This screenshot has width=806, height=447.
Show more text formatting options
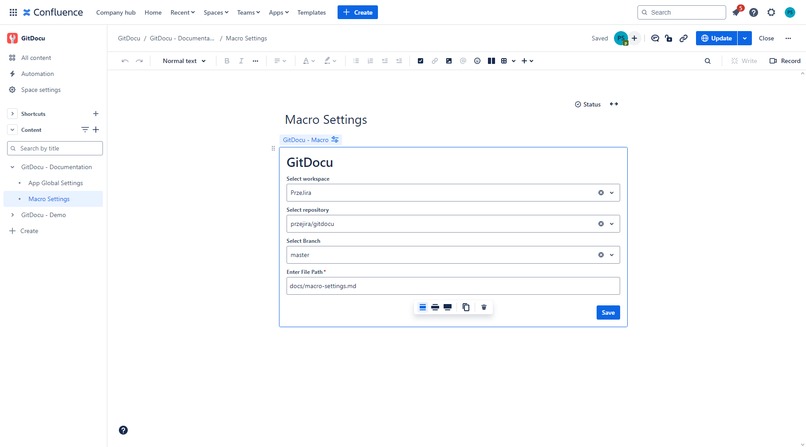(x=255, y=61)
